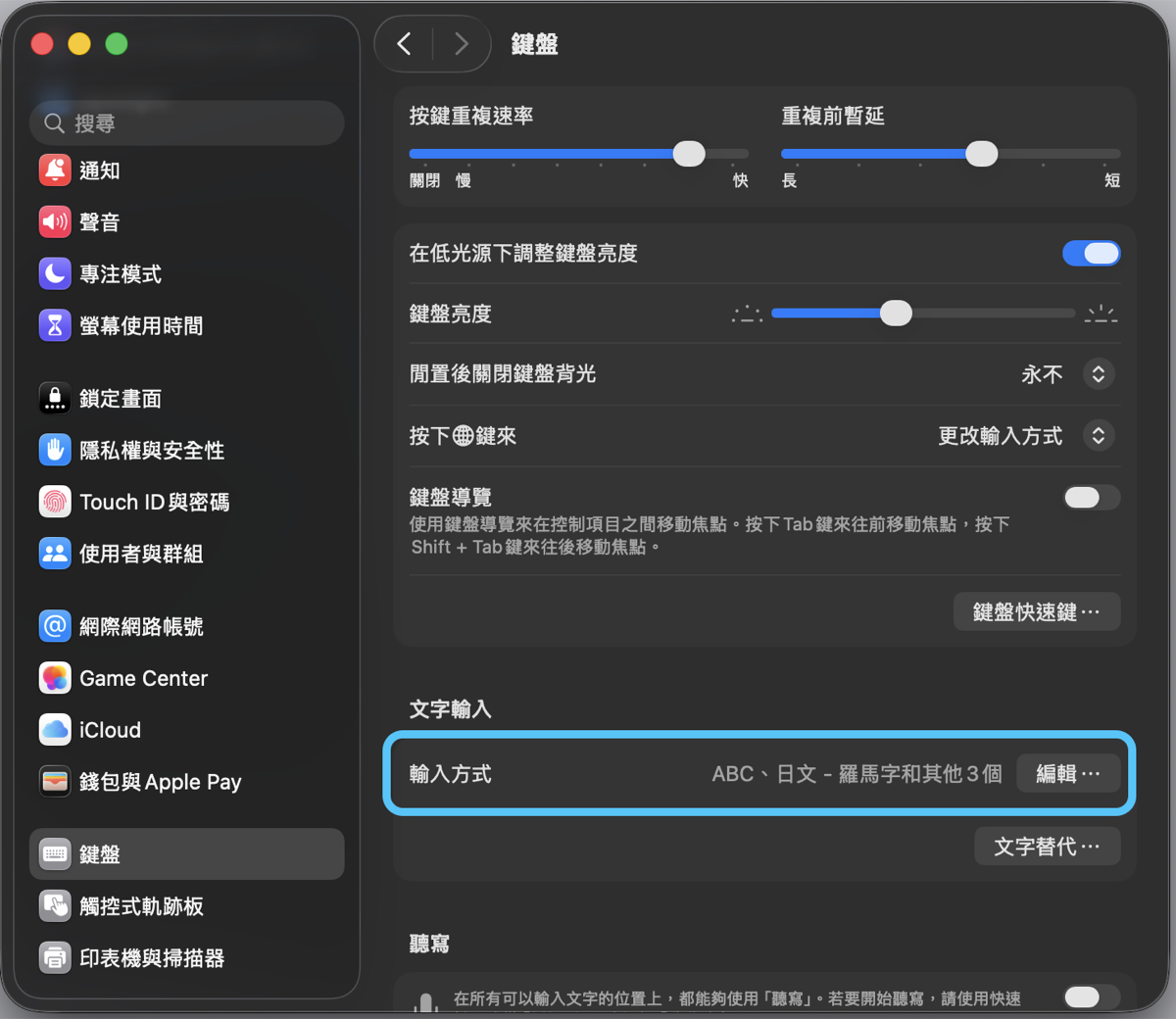
Task: Click the 鍵盤 keyboard icon in sidebar
Action: tap(55, 854)
